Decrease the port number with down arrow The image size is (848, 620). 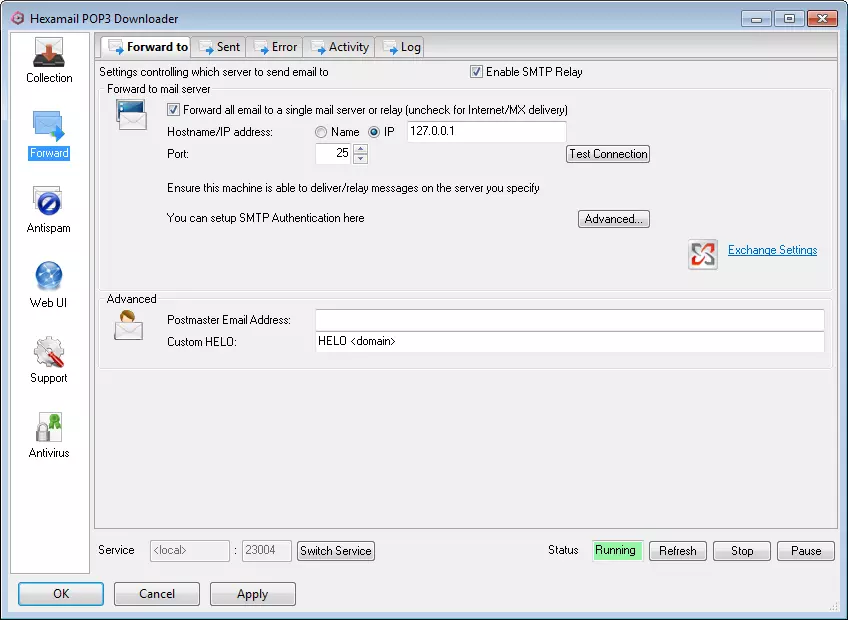click(360, 159)
